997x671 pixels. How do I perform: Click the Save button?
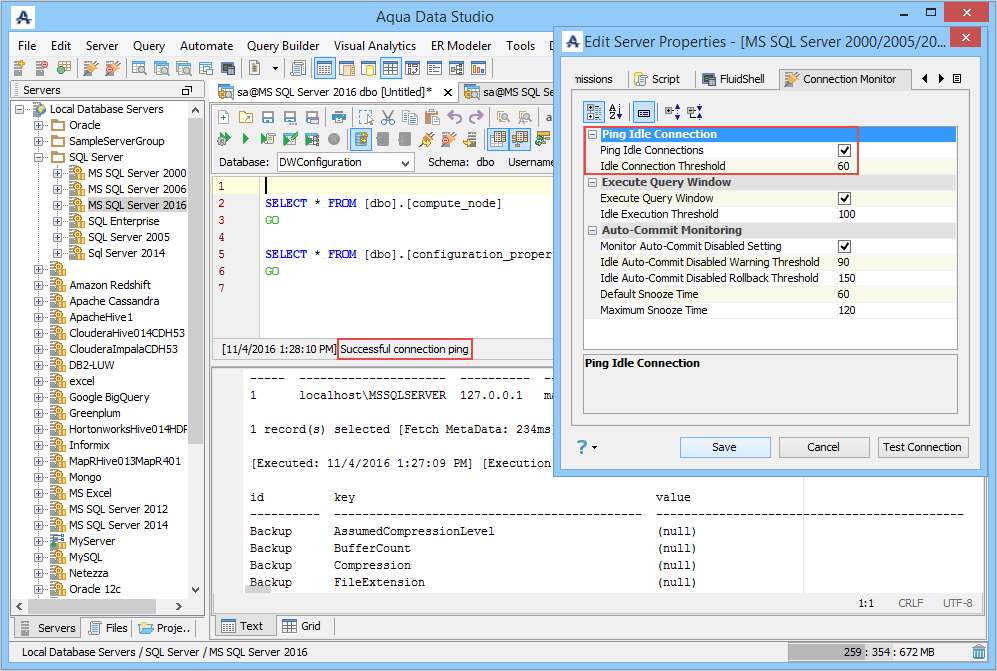725,447
